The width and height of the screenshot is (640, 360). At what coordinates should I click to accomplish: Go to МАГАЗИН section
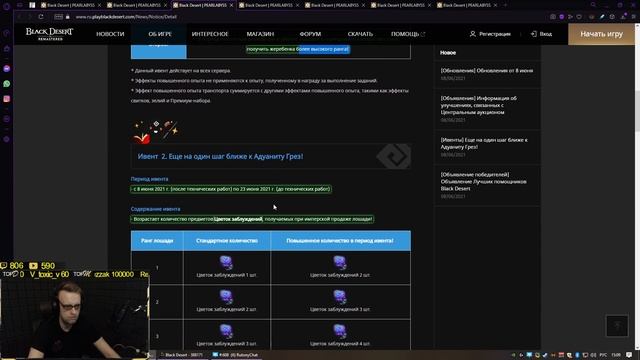pyautogui.click(x=260, y=34)
